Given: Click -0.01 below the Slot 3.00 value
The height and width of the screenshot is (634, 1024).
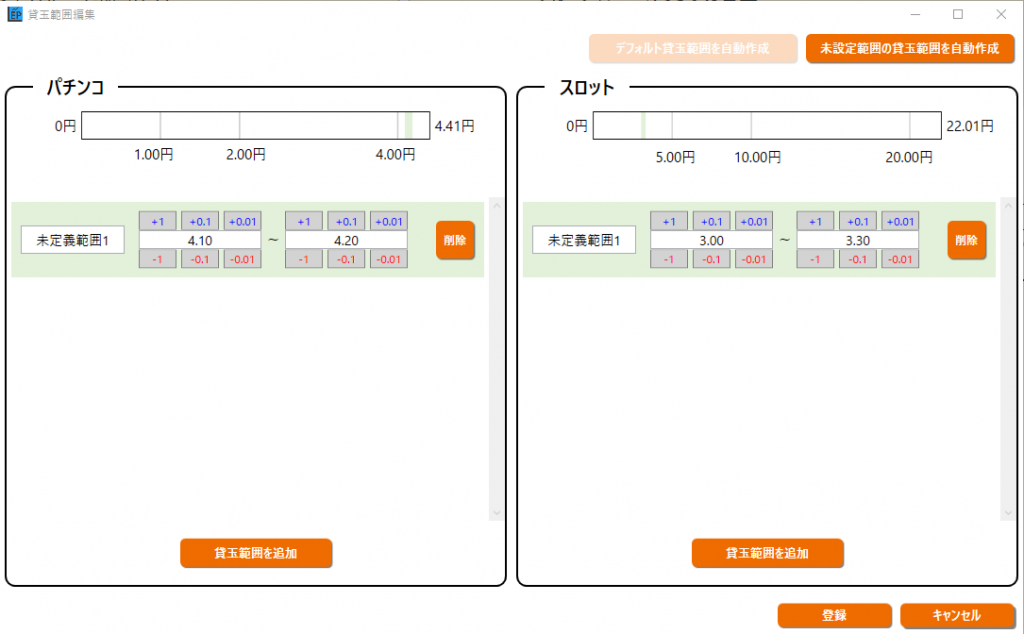Looking at the screenshot, I should (754, 259).
